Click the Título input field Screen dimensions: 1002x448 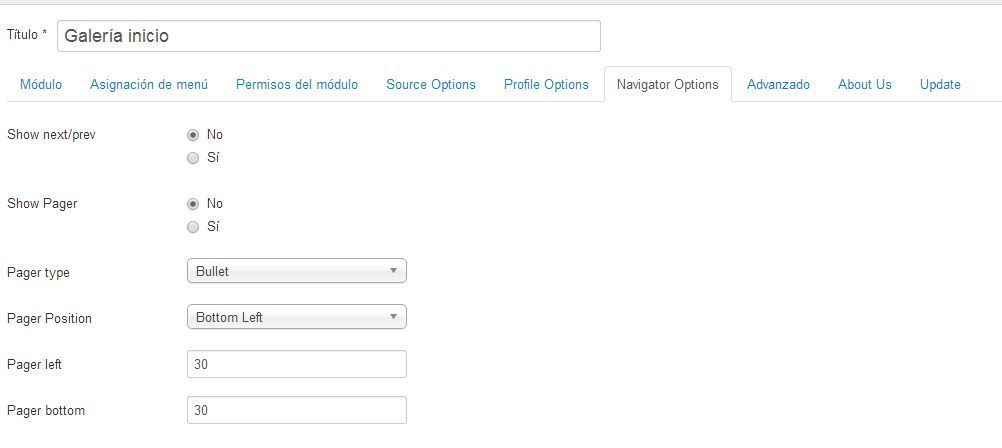click(328, 36)
